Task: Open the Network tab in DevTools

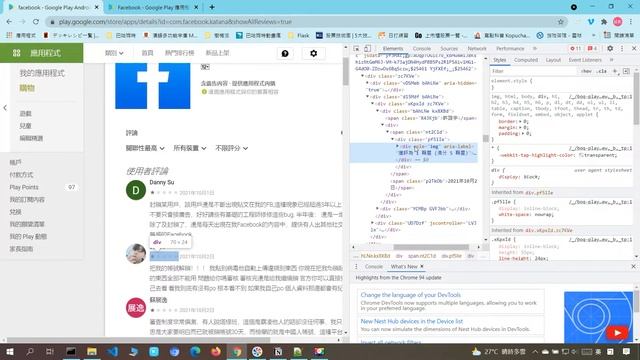Action: tap(477, 48)
